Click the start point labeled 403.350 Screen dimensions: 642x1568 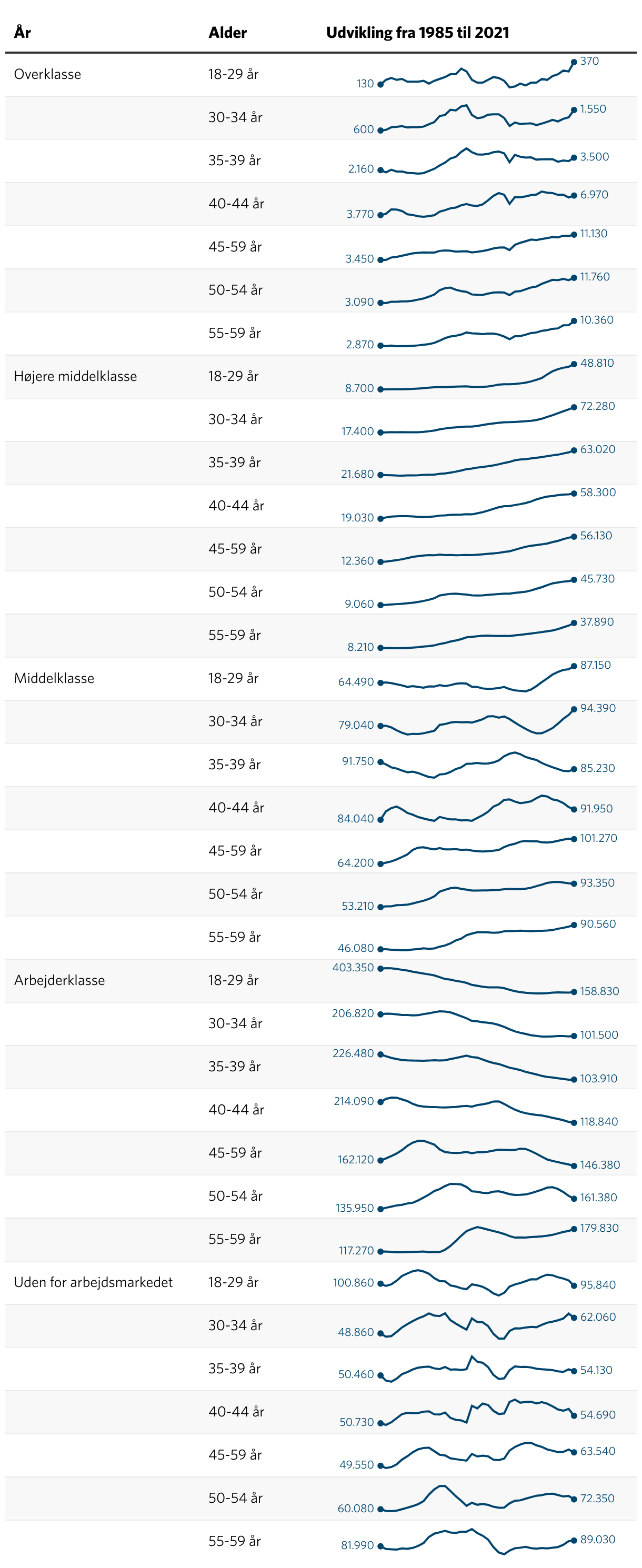point(380,968)
